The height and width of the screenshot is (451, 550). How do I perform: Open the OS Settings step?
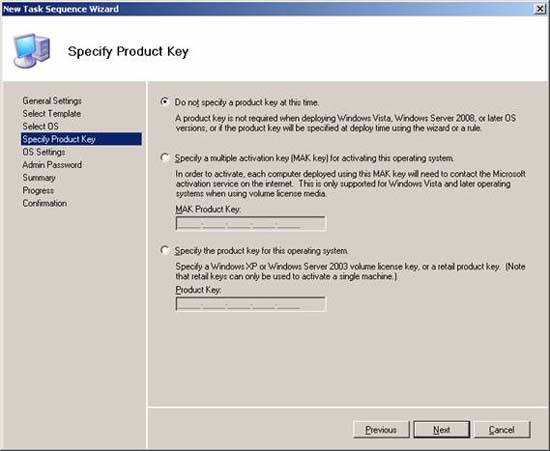[43, 152]
